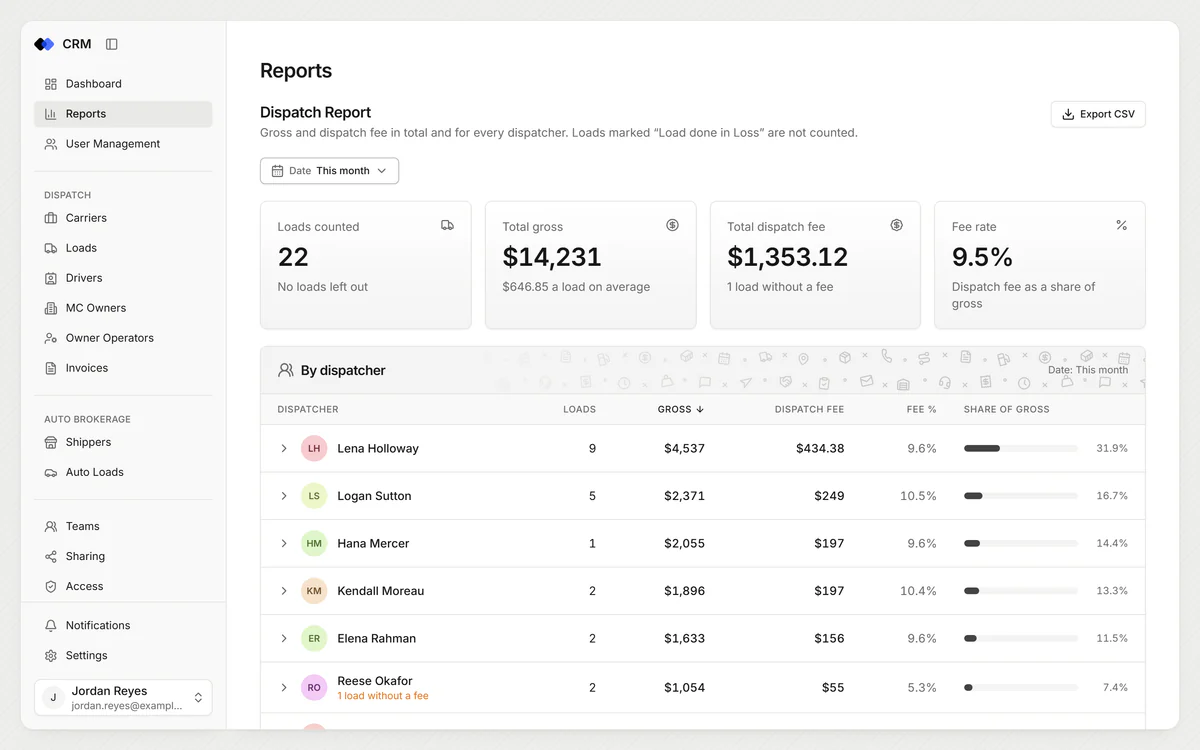Toggle the sidebar collapse icon
This screenshot has width=1200, height=750.
tap(112, 44)
